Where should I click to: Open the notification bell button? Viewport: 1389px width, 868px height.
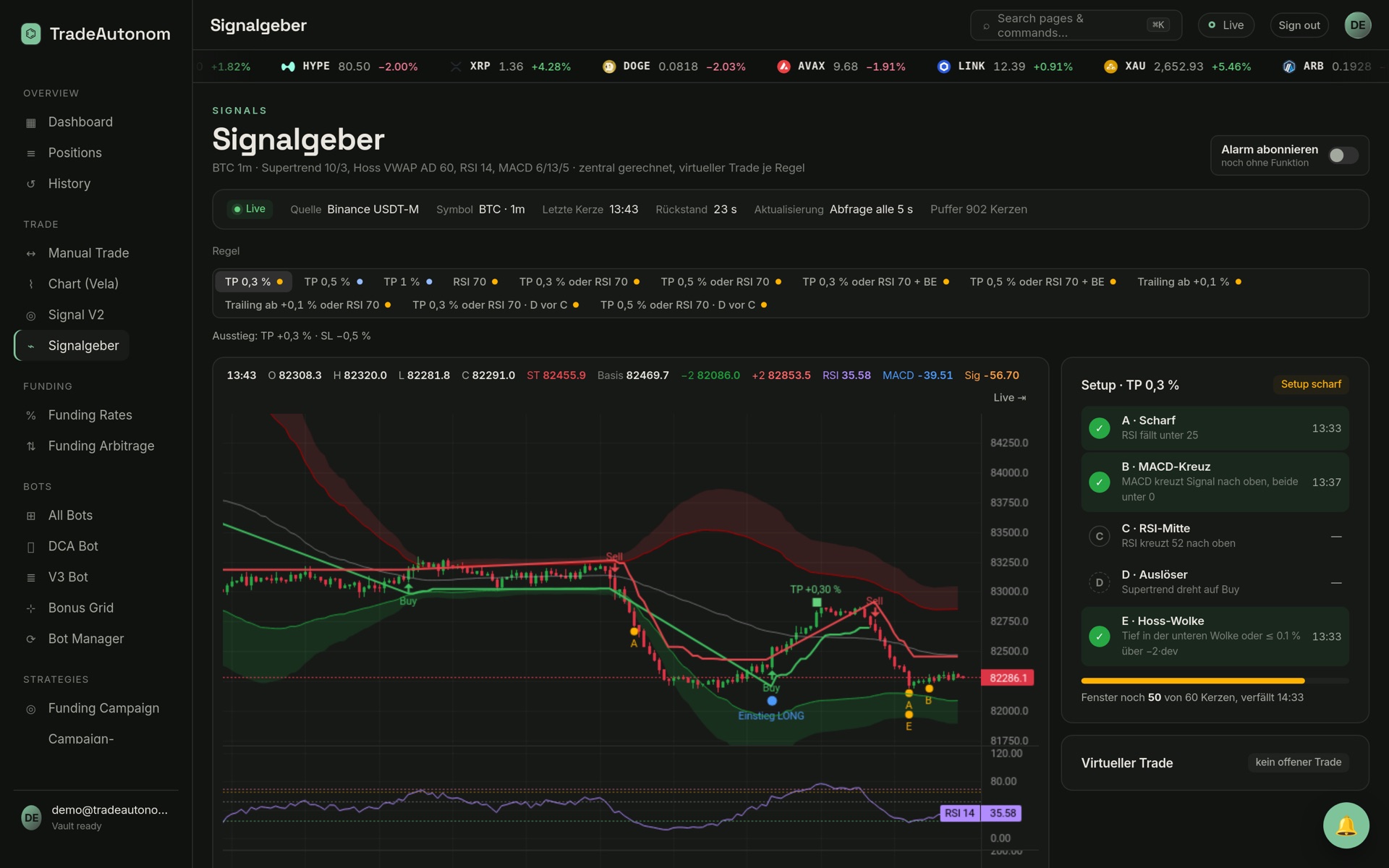click(x=1346, y=825)
